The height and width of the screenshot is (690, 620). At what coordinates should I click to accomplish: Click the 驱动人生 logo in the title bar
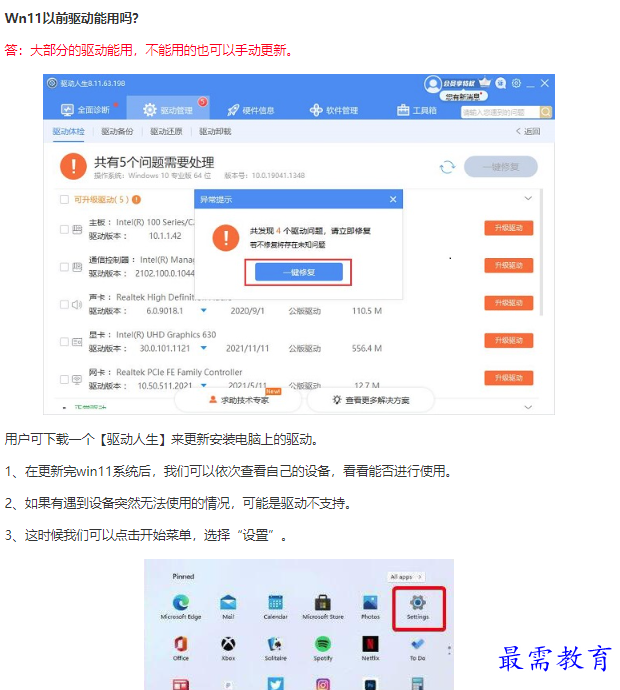52,83
